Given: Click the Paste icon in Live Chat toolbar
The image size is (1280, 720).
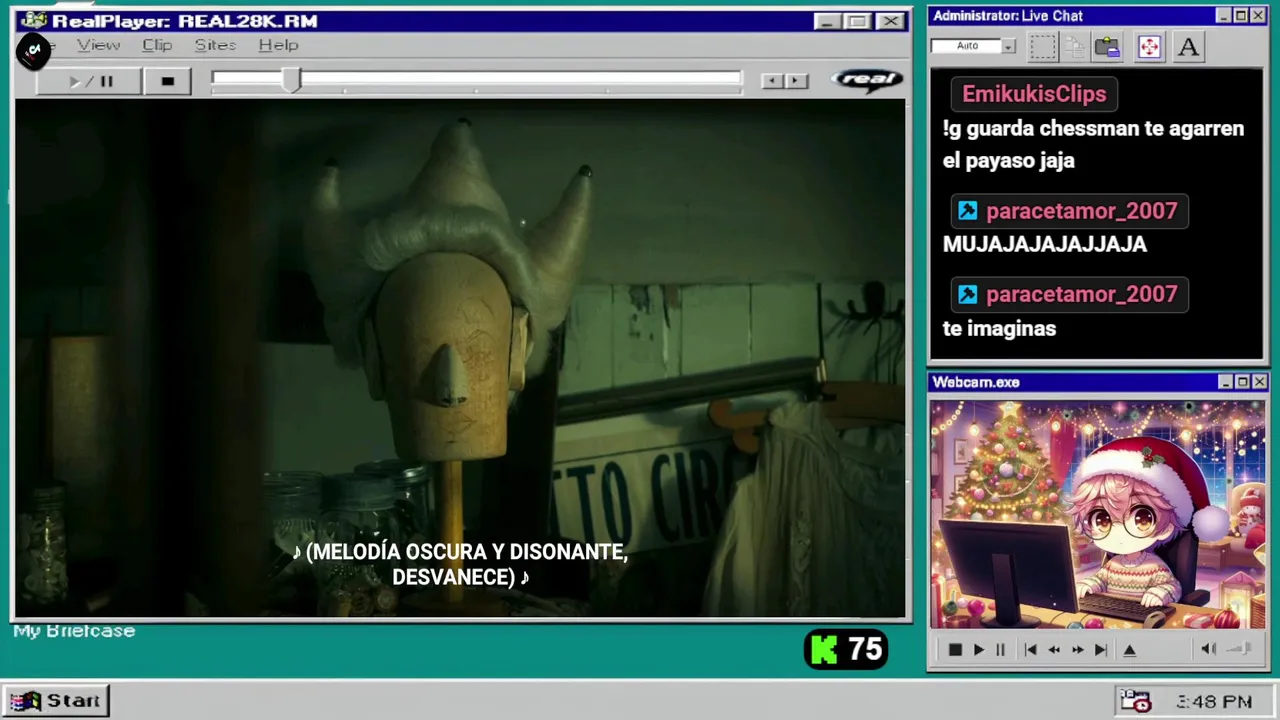Looking at the screenshot, I should coord(1107,46).
